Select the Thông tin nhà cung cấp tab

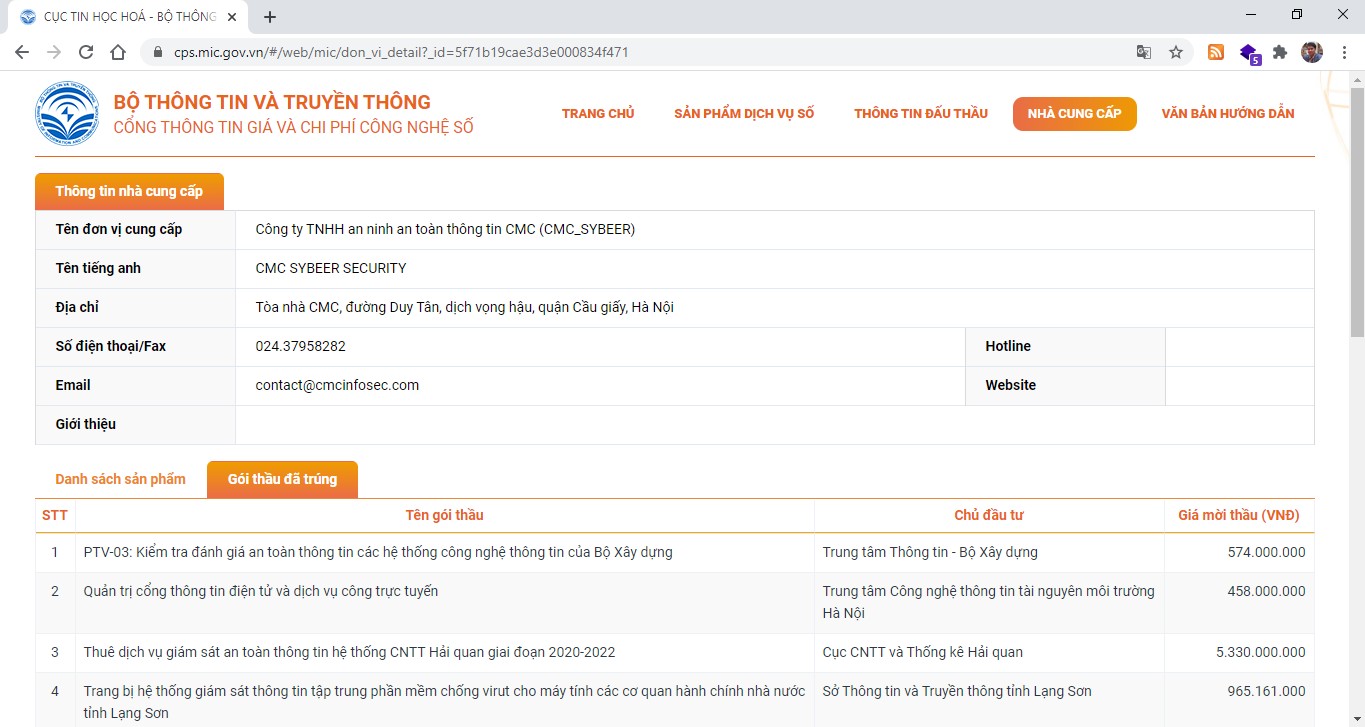pos(129,191)
